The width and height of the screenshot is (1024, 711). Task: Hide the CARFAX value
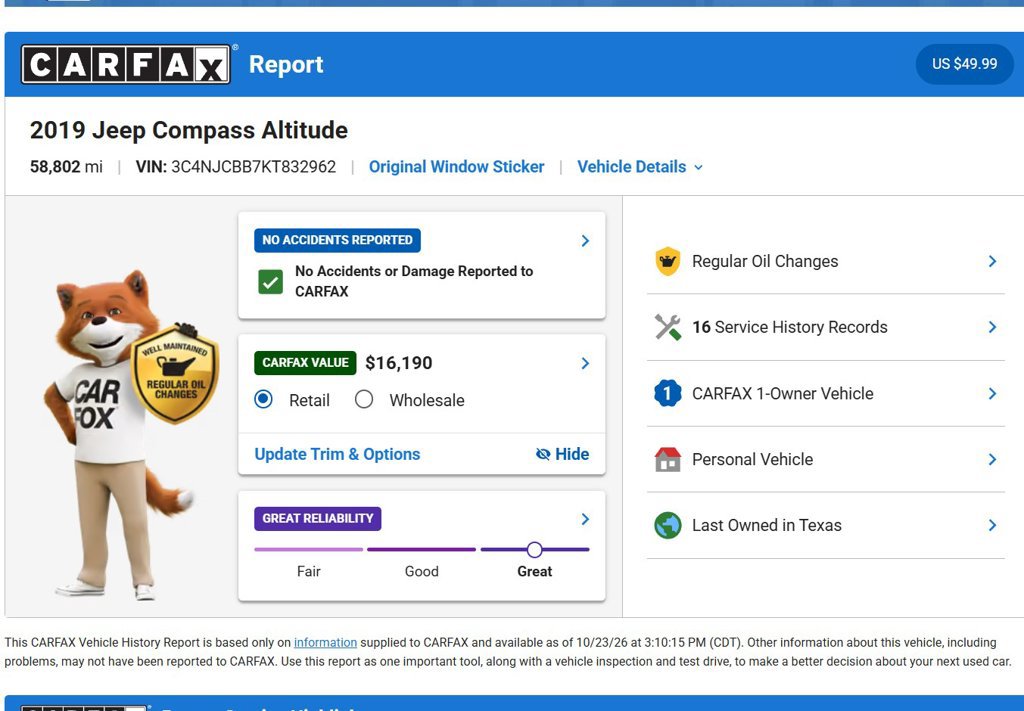pos(562,454)
